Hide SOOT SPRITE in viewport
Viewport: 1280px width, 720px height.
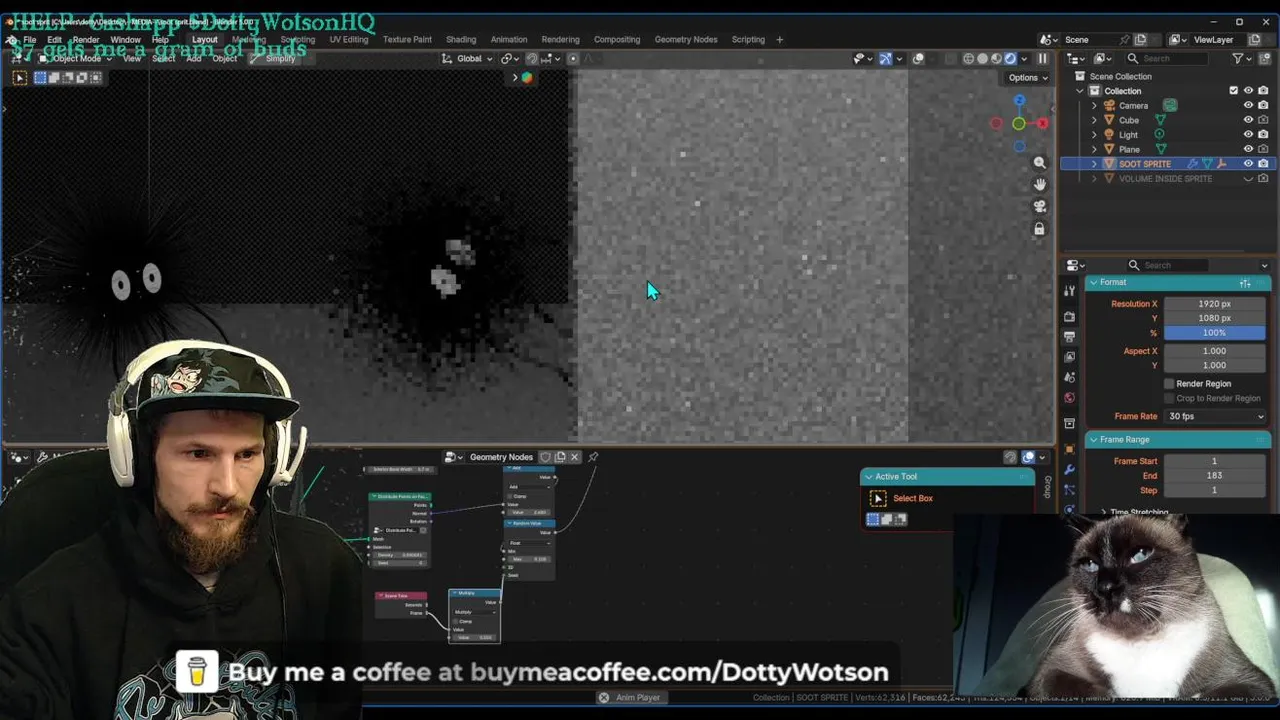[1248, 164]
